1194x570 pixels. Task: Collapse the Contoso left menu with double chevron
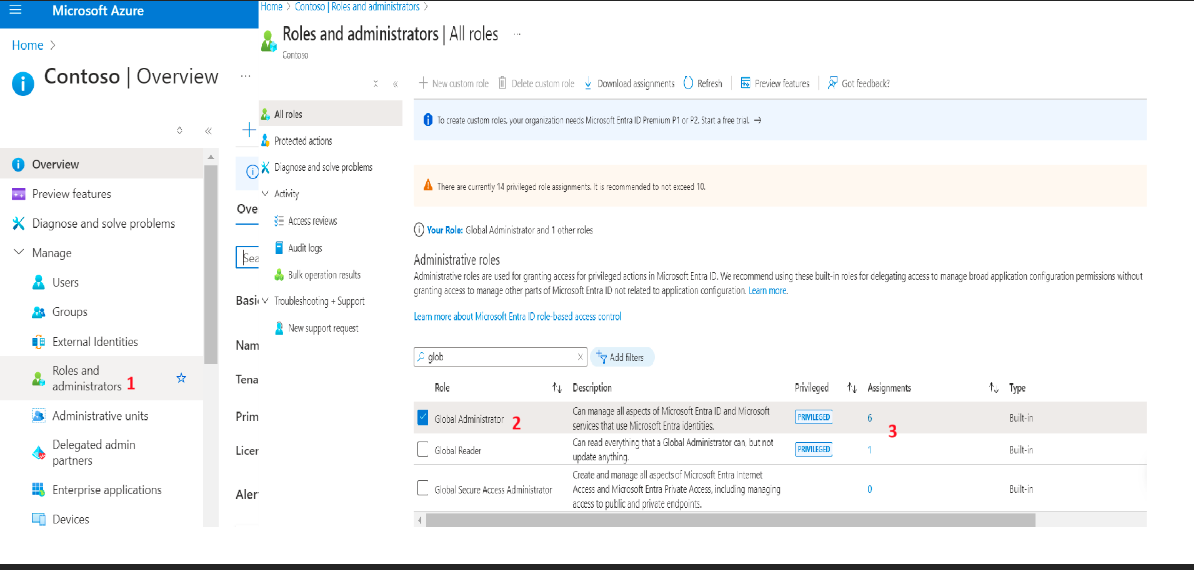point(208,131)
